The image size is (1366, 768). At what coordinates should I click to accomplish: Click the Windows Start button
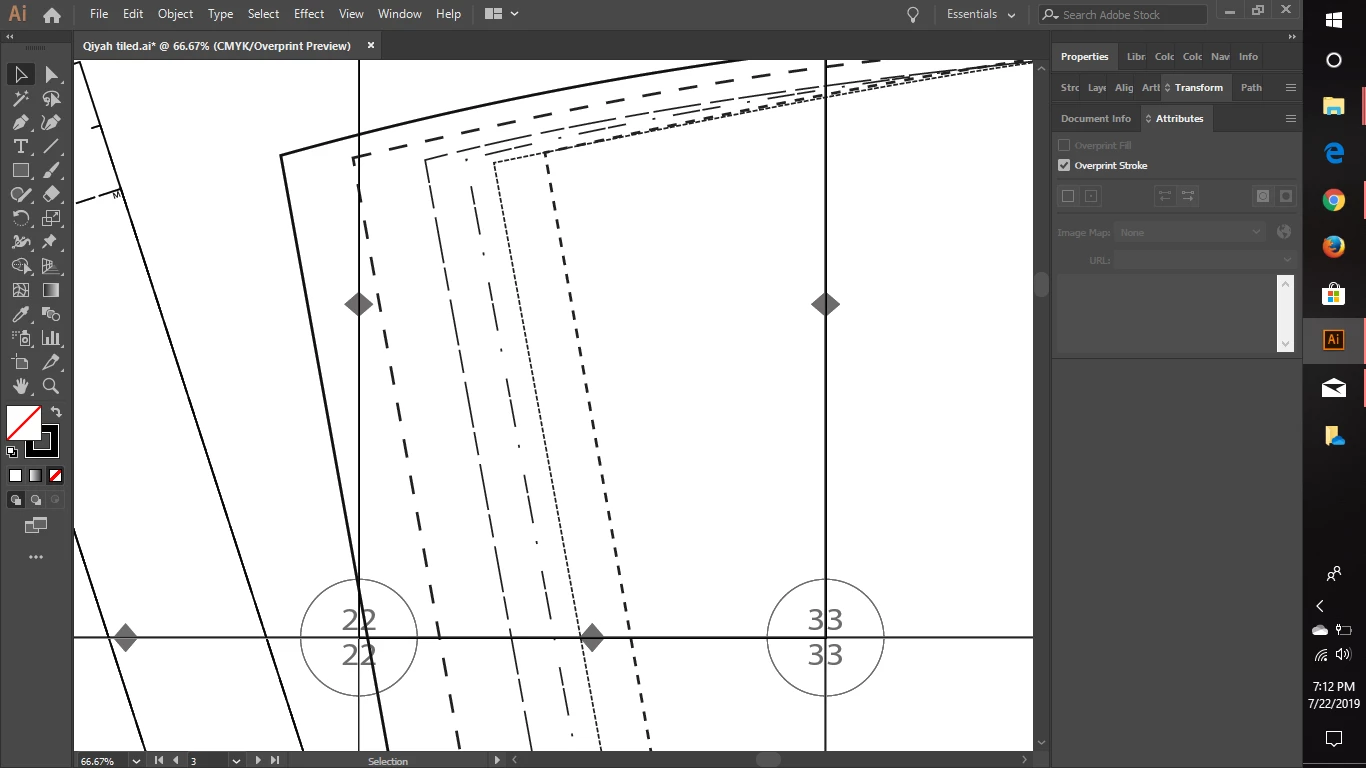[x=1333, y=19]
